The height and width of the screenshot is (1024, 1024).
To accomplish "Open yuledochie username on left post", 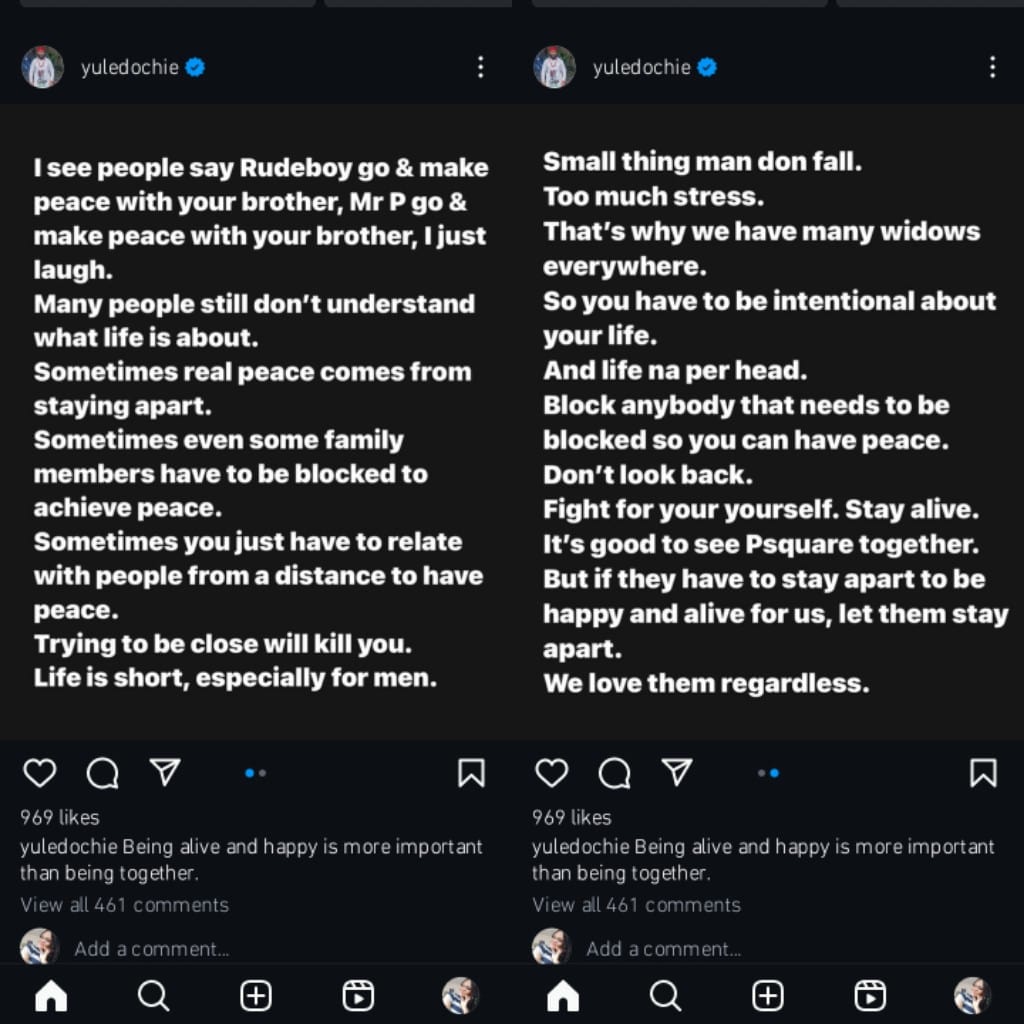I will pos(129,67).
